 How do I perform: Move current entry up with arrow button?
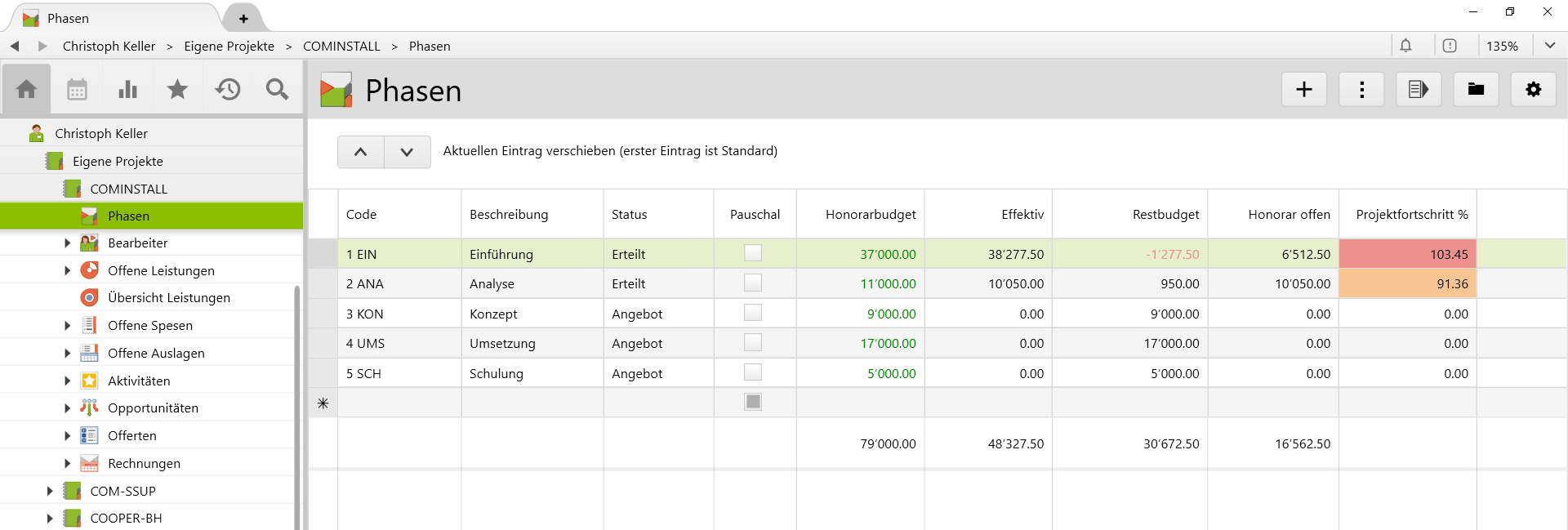pos(360,152)
